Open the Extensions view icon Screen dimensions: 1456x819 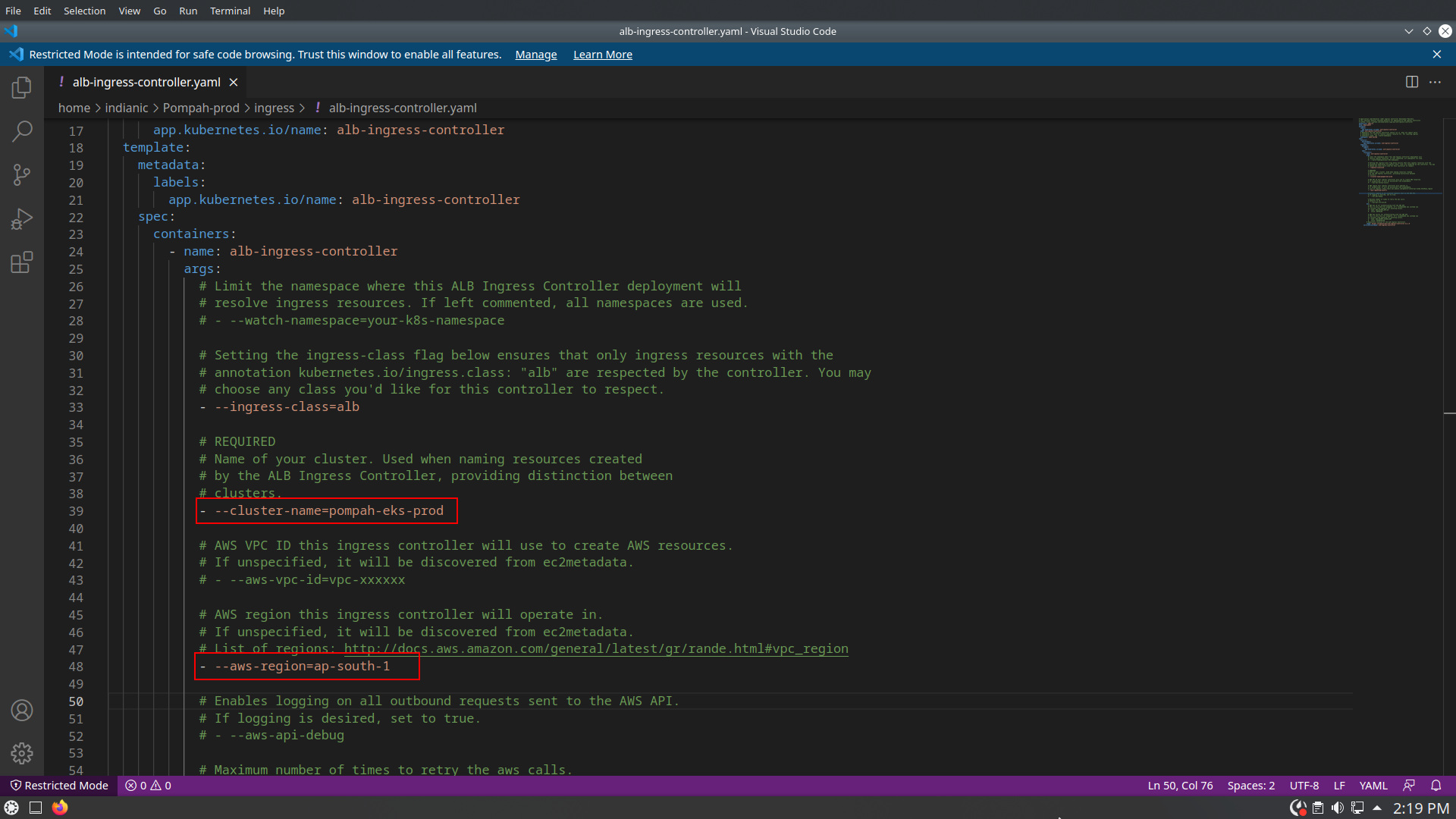click(21, 262)
